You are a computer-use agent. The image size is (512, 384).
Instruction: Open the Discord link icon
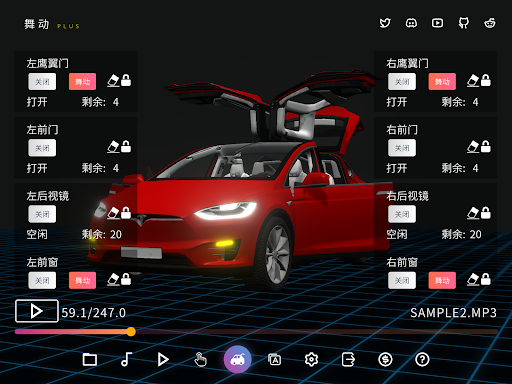coord(411,23)
